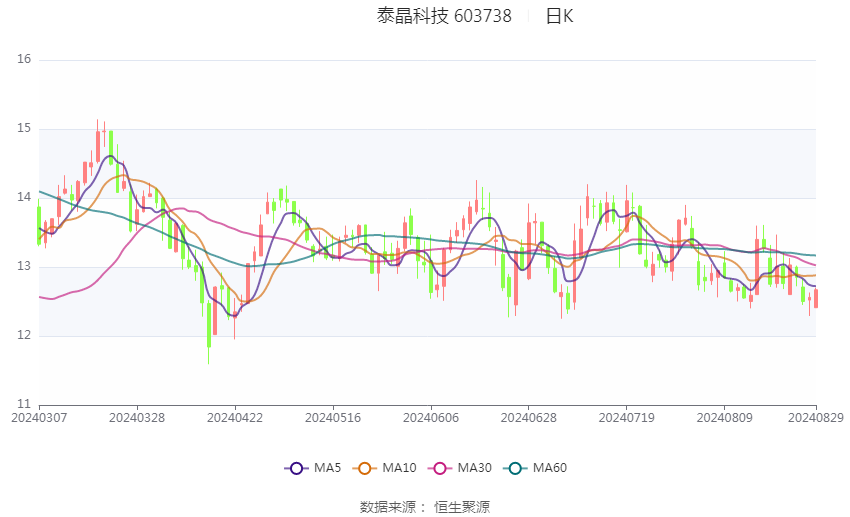
Task: Click the price axis label 14
Action: pyautogui.click(x=24, y=197)
